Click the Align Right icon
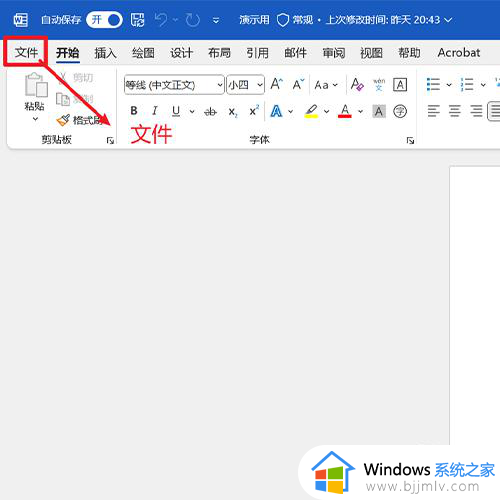This screenshot has width=500, height=500. pos(476,111)
